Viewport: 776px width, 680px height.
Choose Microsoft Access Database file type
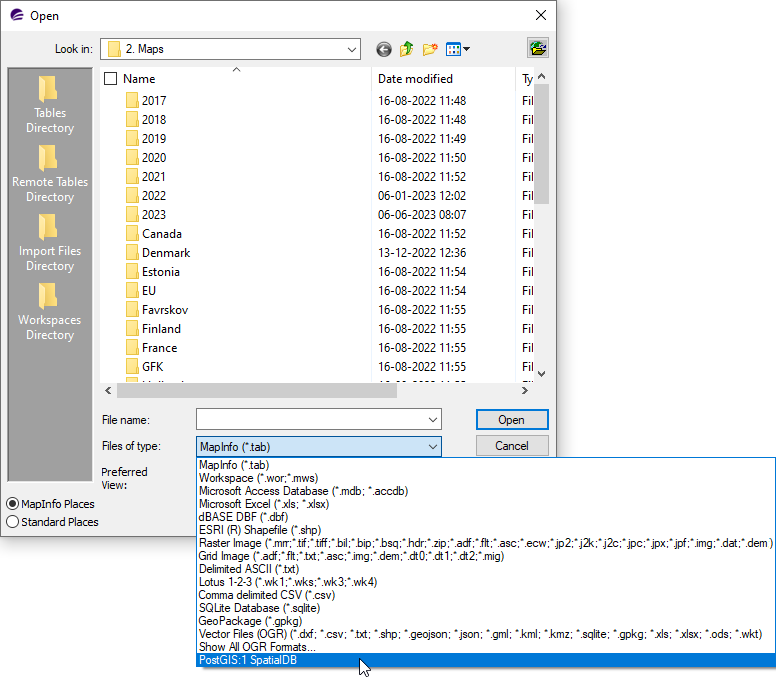485,491
